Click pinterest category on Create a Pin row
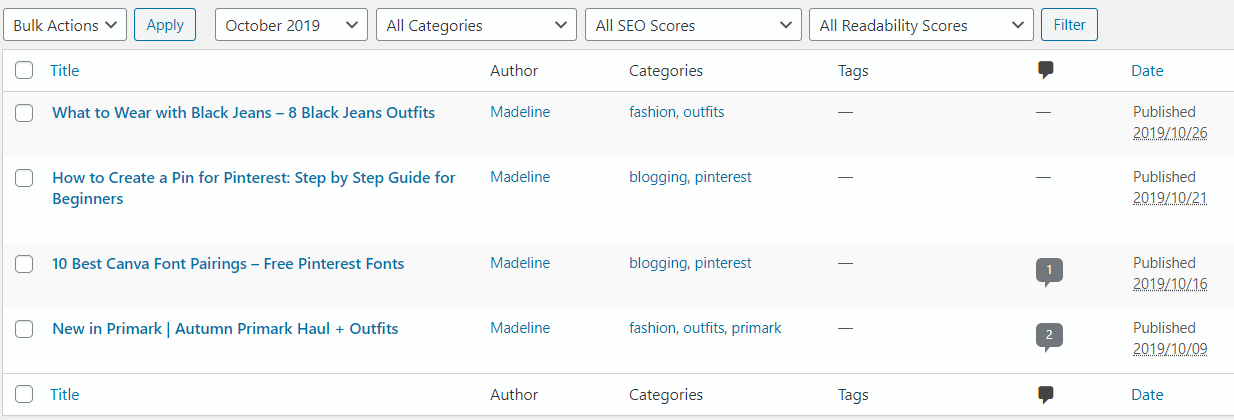Image resolution: width=1234 pixels, height=420 pixels. 723,177
